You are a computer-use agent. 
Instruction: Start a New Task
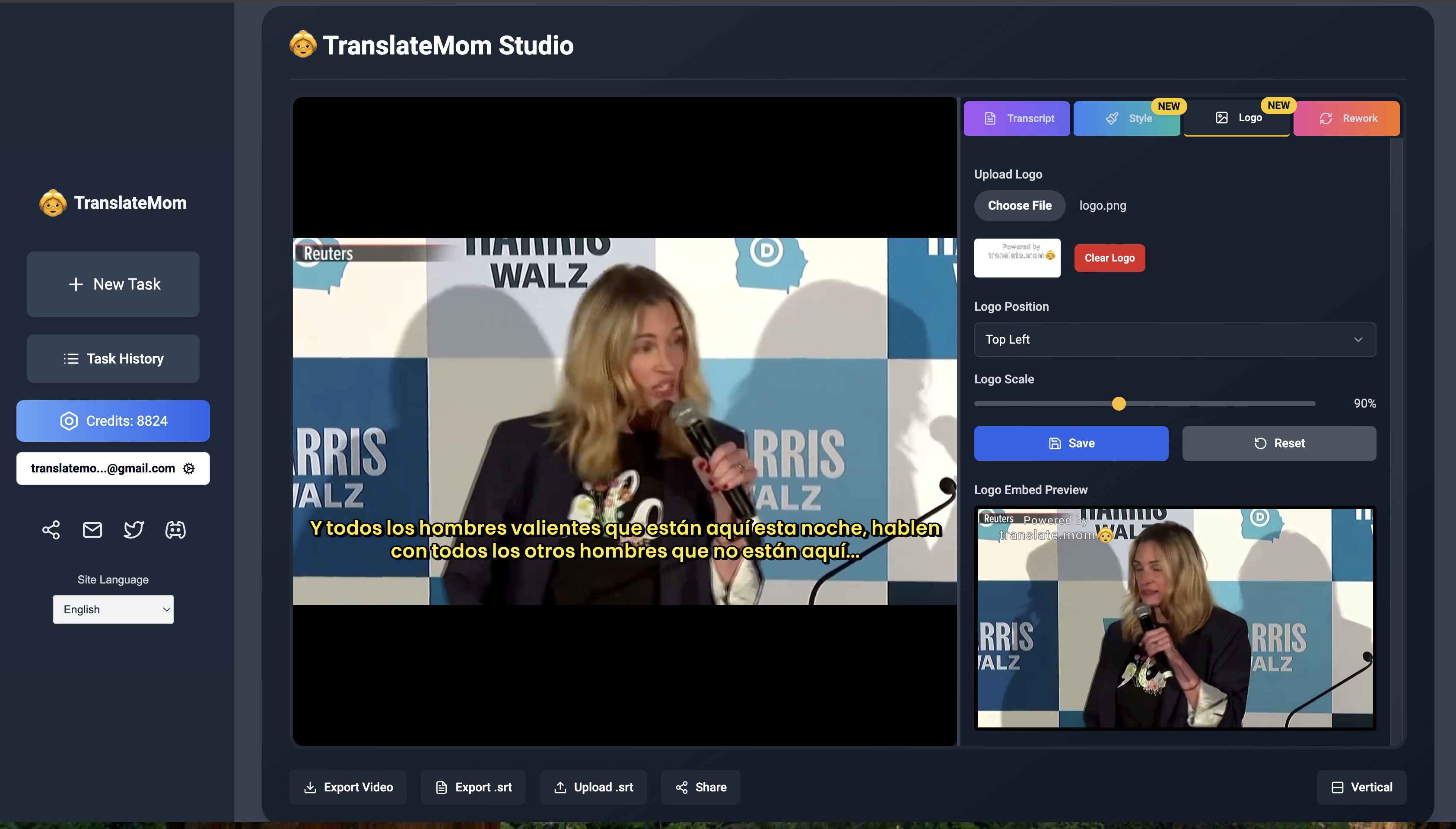113,284
